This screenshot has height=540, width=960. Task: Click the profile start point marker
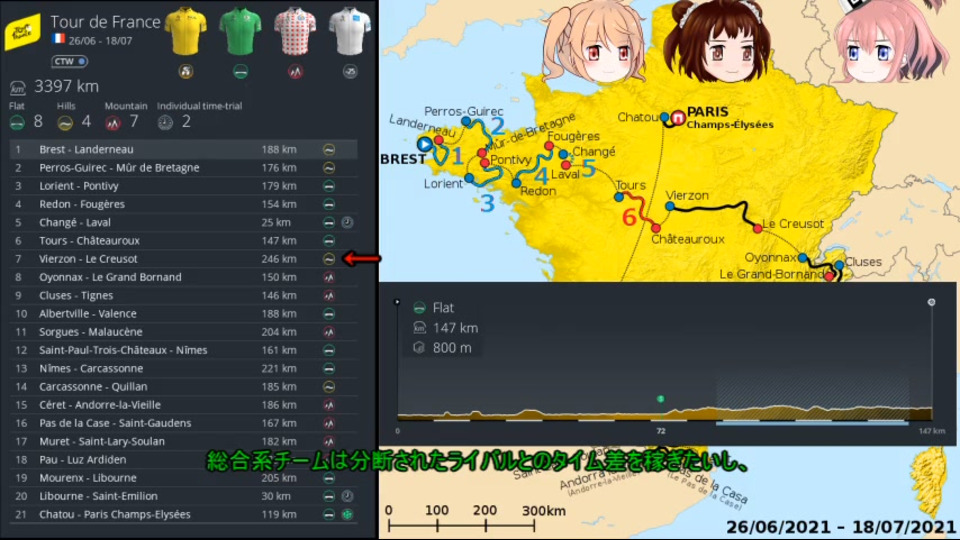397,302
